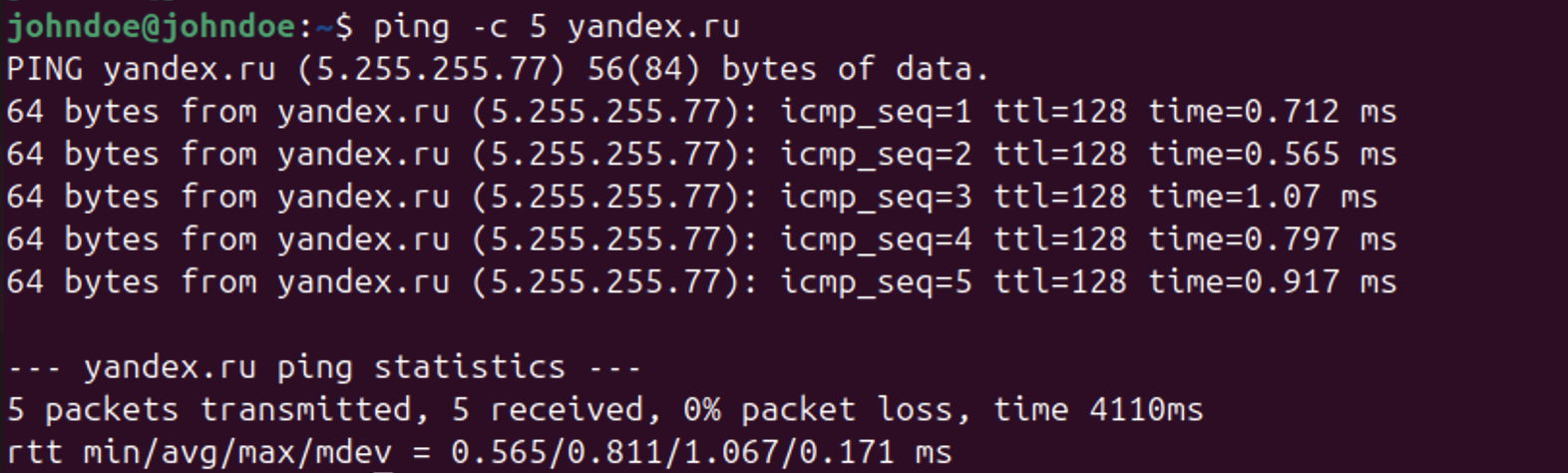Click the 'rtt min/avg/max/mdev' label
This screenshot has width=1568, height=473.
[x=198, y=453]
